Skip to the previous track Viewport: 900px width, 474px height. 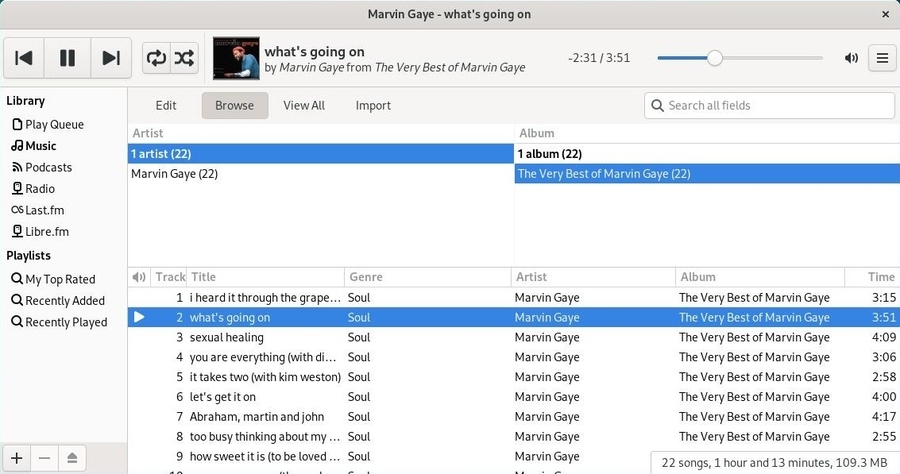[x=24, y=58]
